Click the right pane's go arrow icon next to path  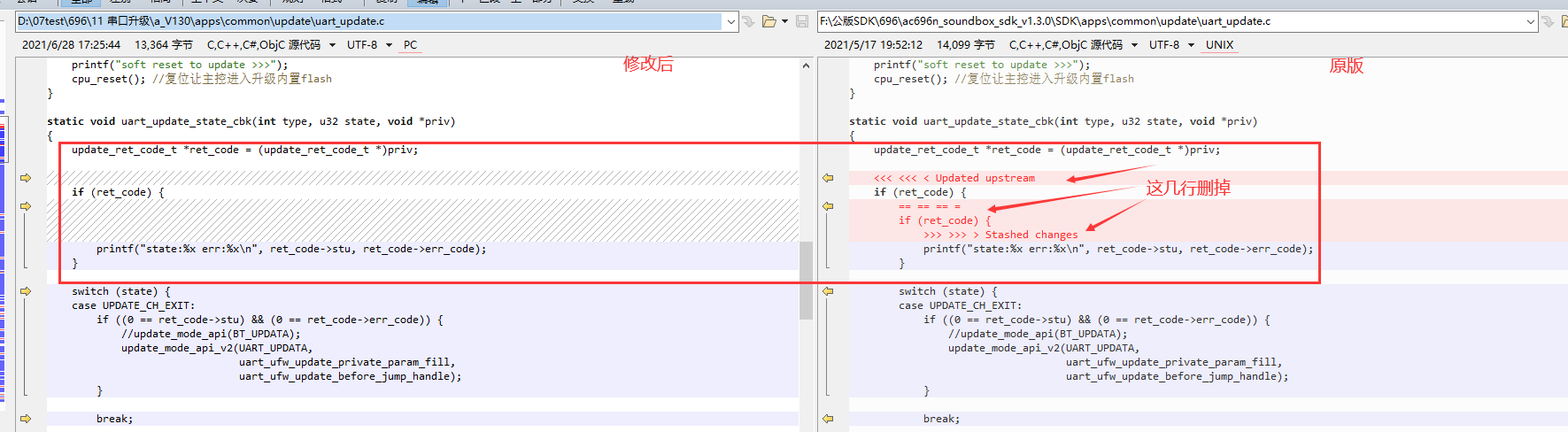coord(1549,21)
